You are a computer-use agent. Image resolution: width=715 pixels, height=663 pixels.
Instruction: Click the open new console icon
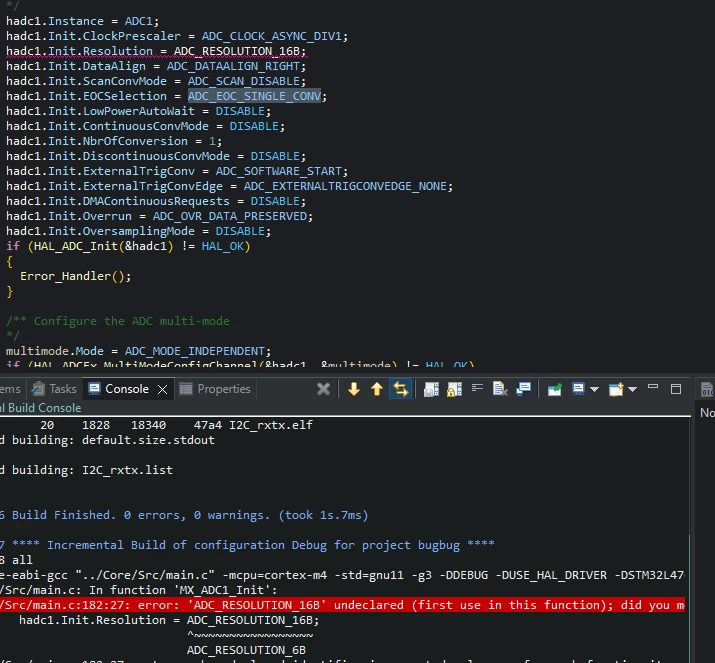[x=616, y=389]
